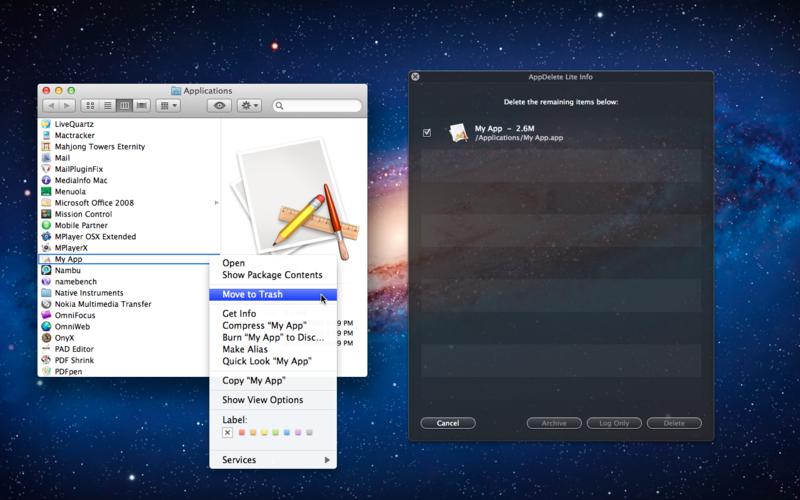The height and width of the screenshot is (500, 800).
Task: Apply the purple label color
Action: point(298,433)
